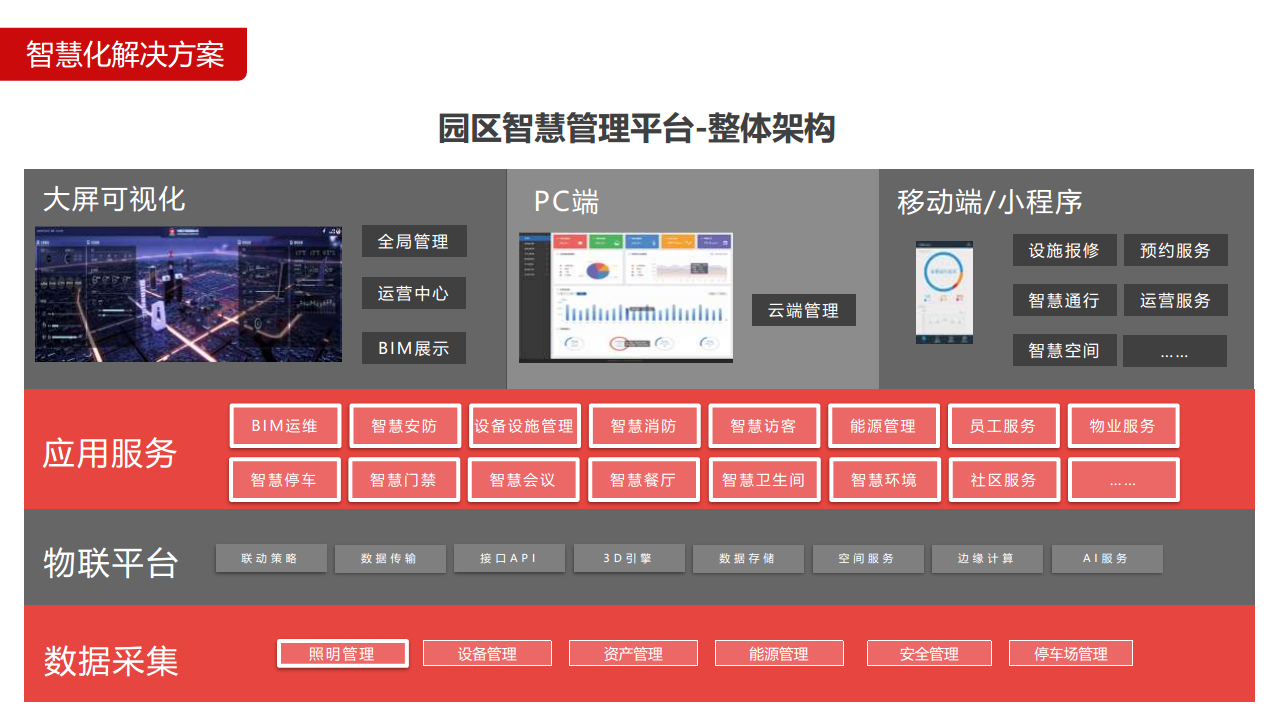The image size is (1280, 720).
Task: Select the 空间服务 platform box
Action: (x=868, y=559)
